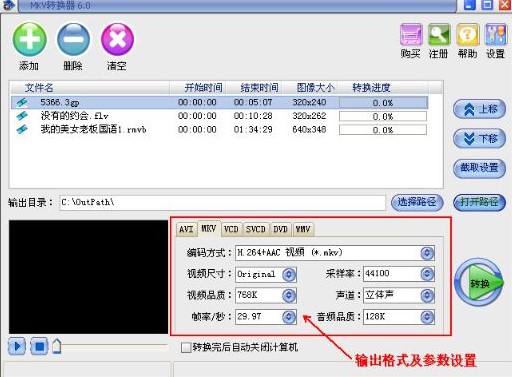Switch to the VCD tab

click(231, 229)
